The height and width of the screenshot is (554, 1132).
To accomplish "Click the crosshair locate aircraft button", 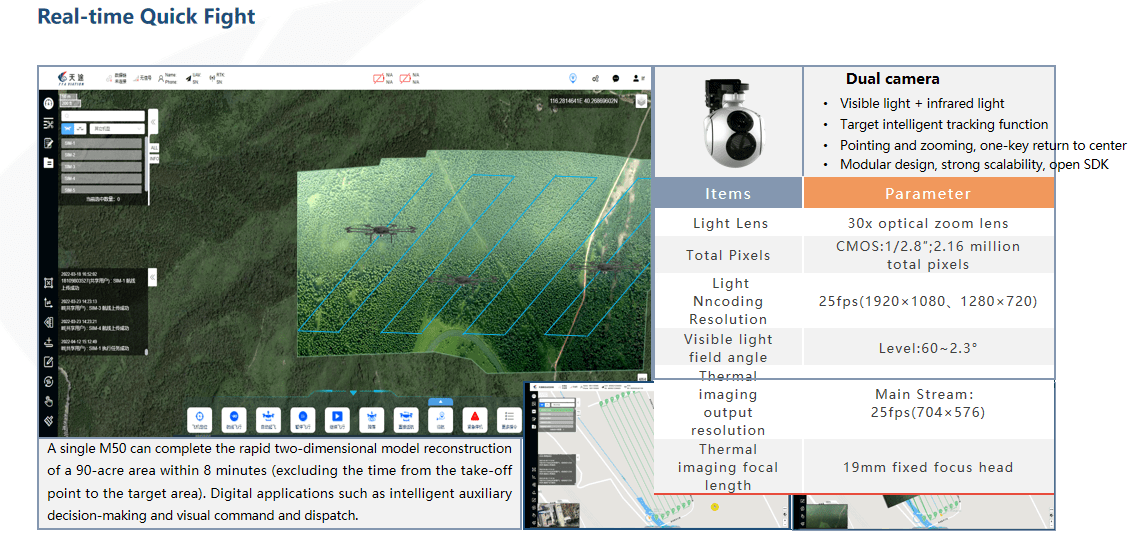I will coord(199,419).
